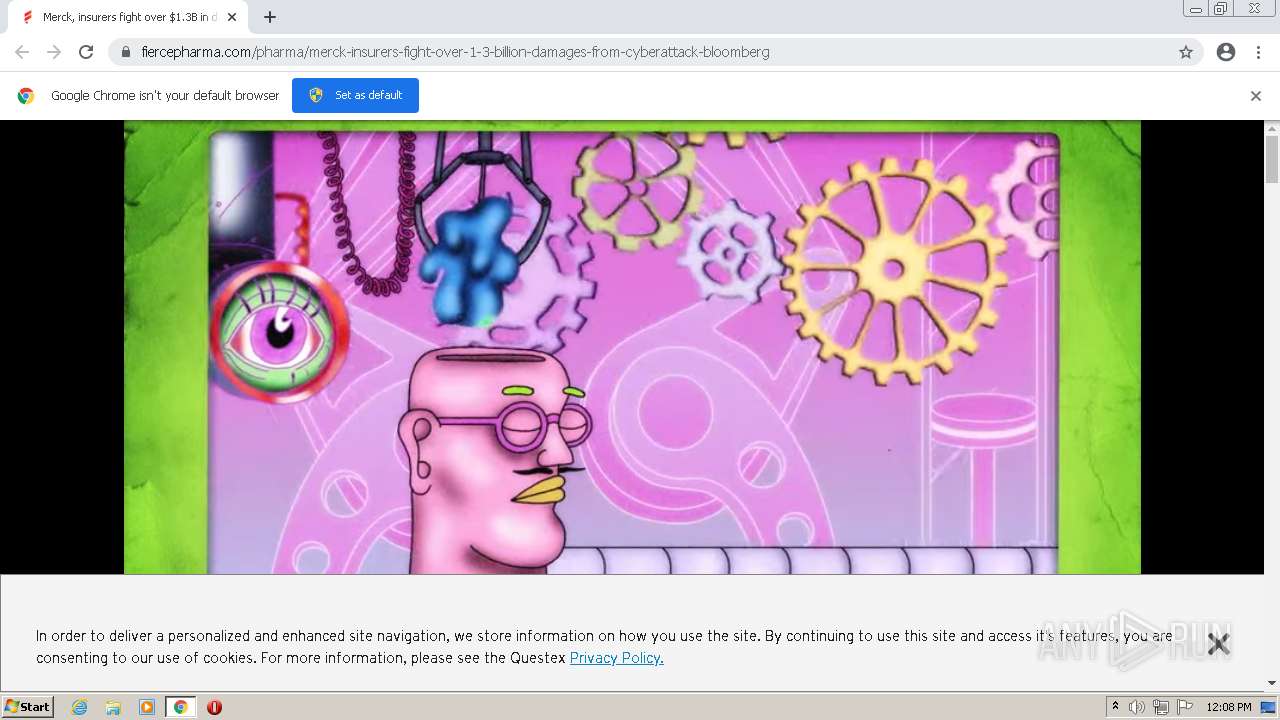Click the scrollbar up arrow
Image resolution: width=1280 pixels, height=720 pixels.
[1272, 128]
